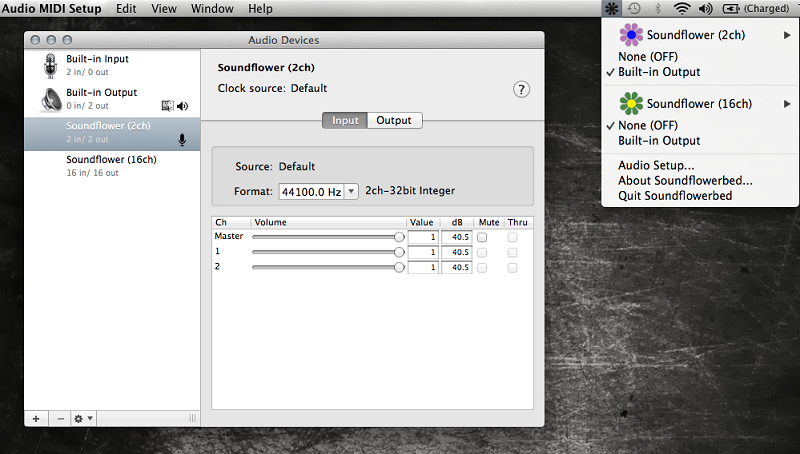Screen dimensions: 800x454
Task: Open the Audio MIDI Setup application menu
Action: [x=52, y=9]
